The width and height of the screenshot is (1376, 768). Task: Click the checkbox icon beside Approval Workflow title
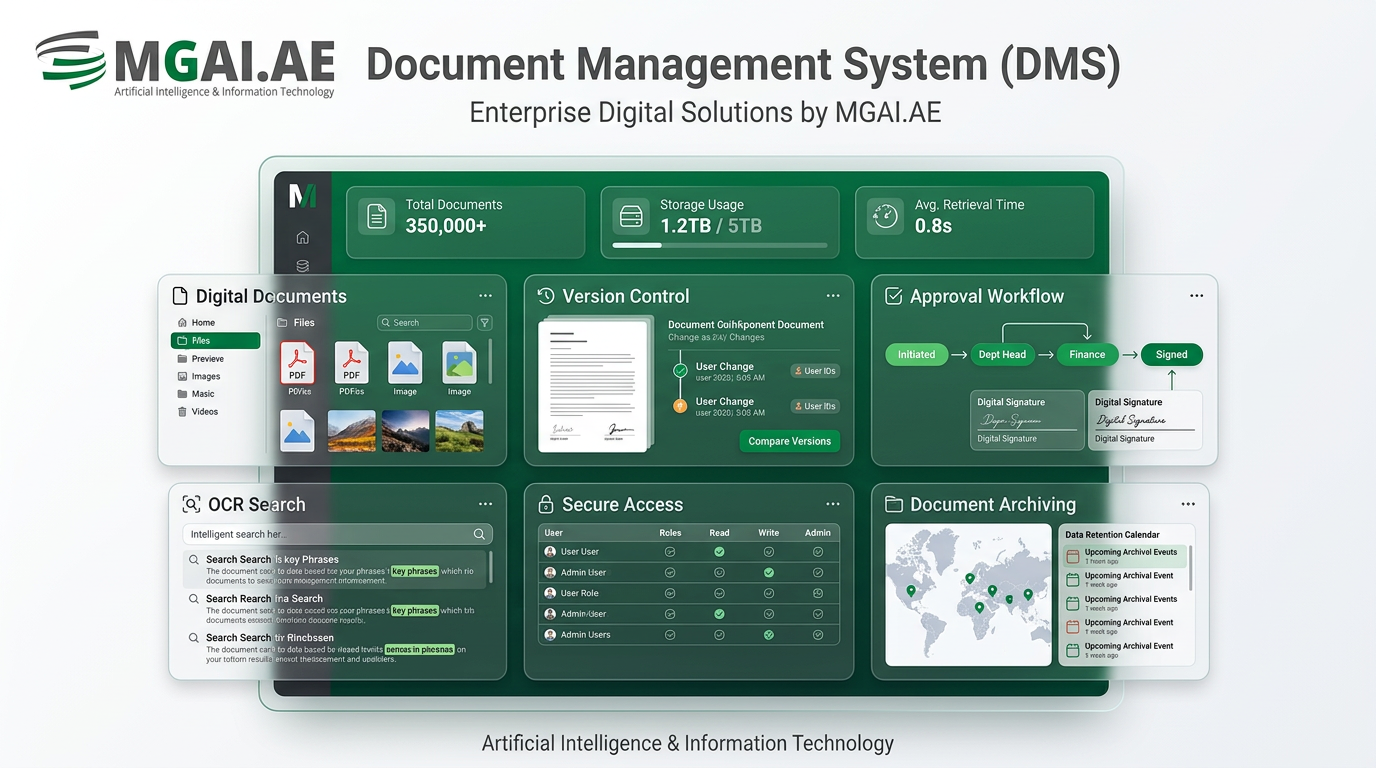(894, 296)
